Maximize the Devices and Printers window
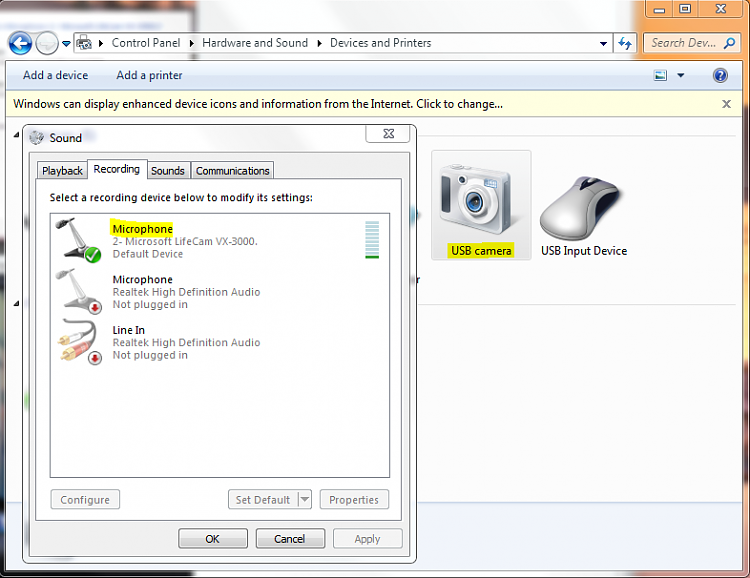 (x=685, y=9)
